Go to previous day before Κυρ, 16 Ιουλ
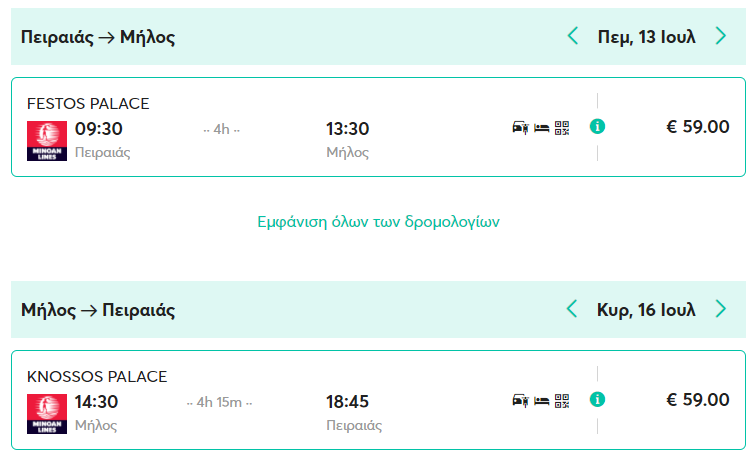The height and width of the screenshot is (461, 755). [573, 309]
